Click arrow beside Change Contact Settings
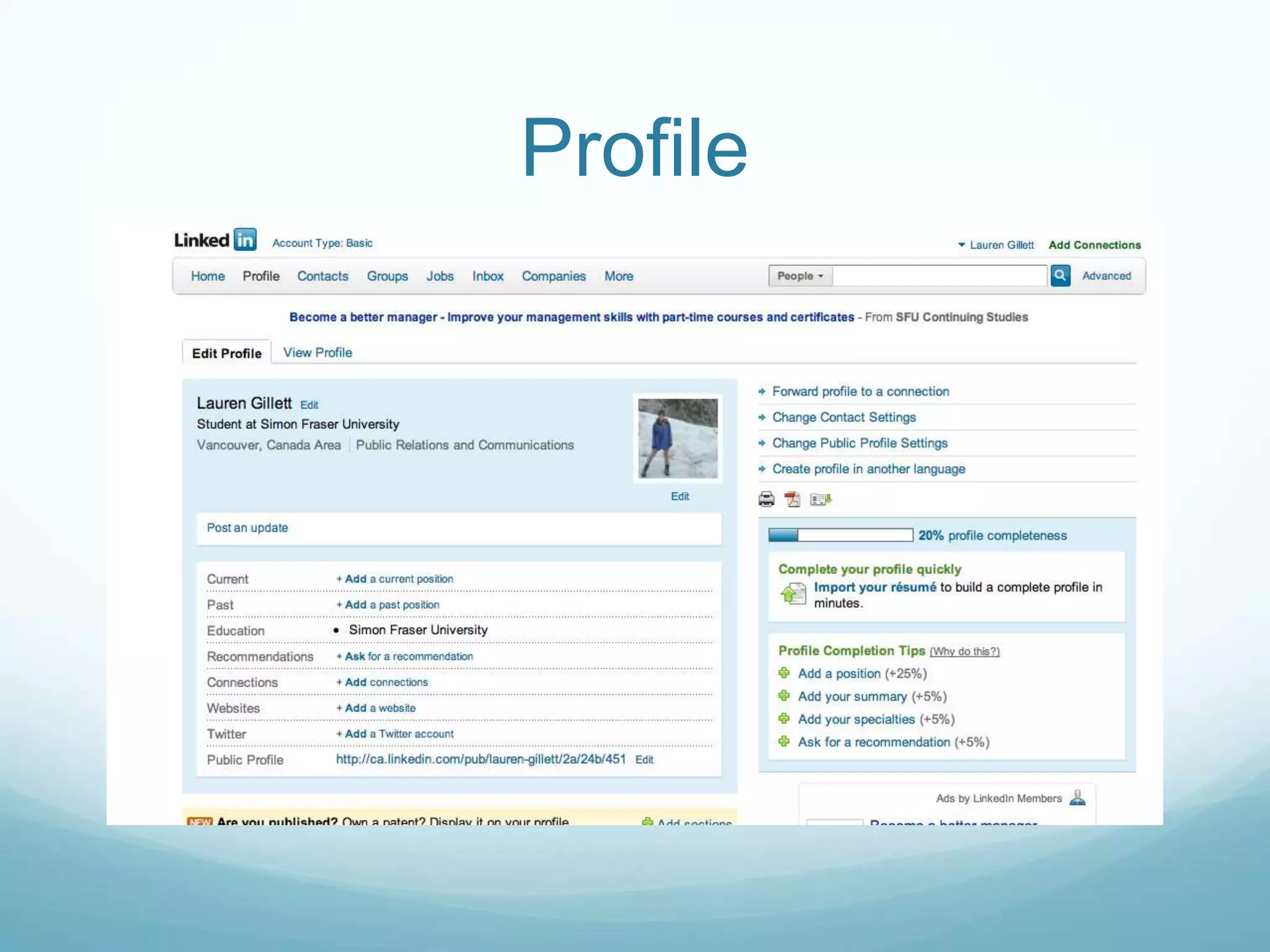1270x952 pixels. click(x=762, y=418)
